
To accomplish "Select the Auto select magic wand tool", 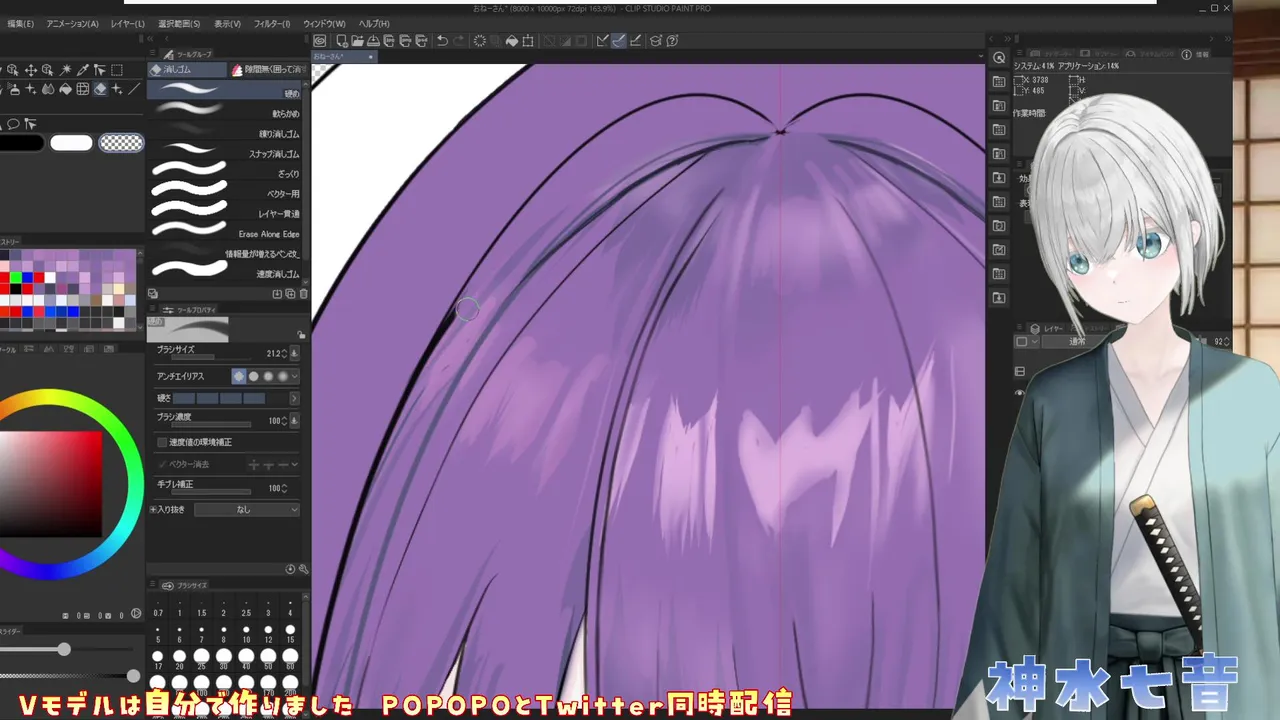I will [66, 70].
